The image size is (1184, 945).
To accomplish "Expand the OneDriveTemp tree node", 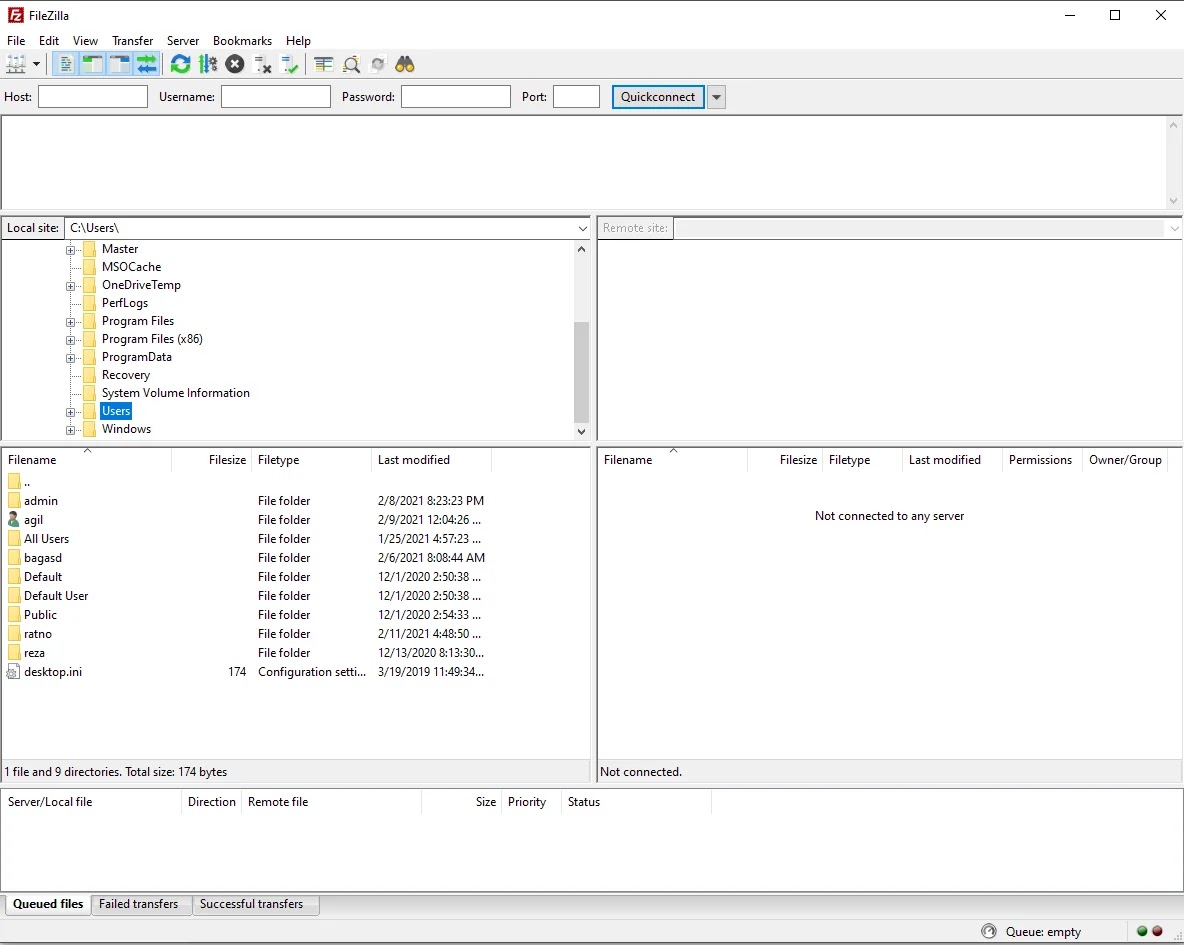I will coord(70,286).
